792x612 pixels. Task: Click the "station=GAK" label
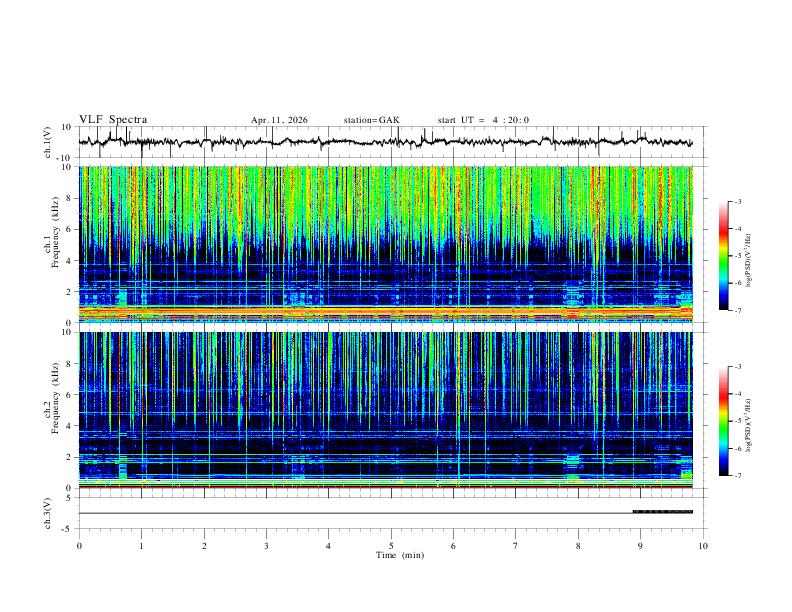click(371, 120)
